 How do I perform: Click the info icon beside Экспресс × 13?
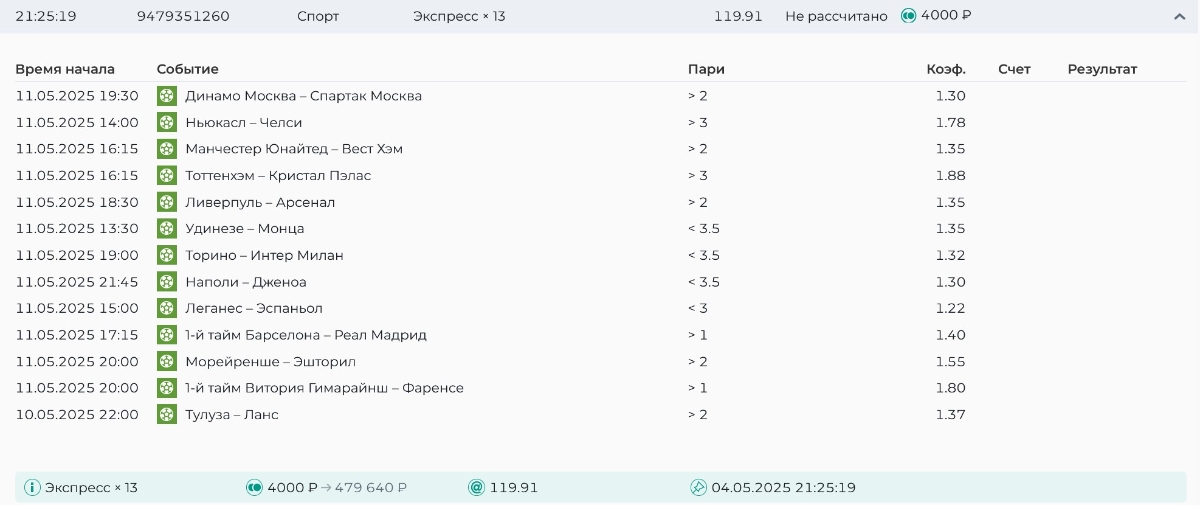point(32,488)
